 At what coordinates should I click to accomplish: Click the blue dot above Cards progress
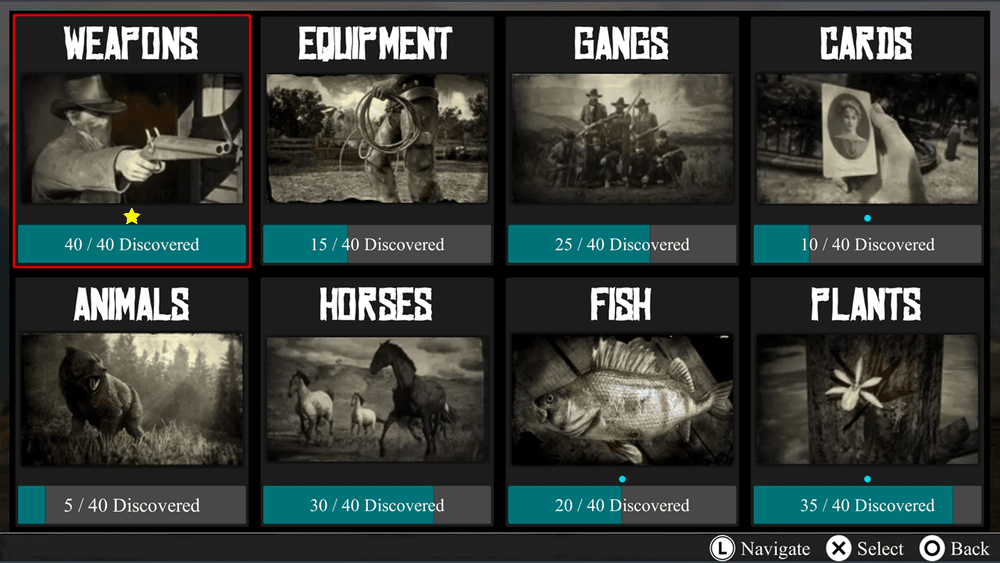(867, 218)
